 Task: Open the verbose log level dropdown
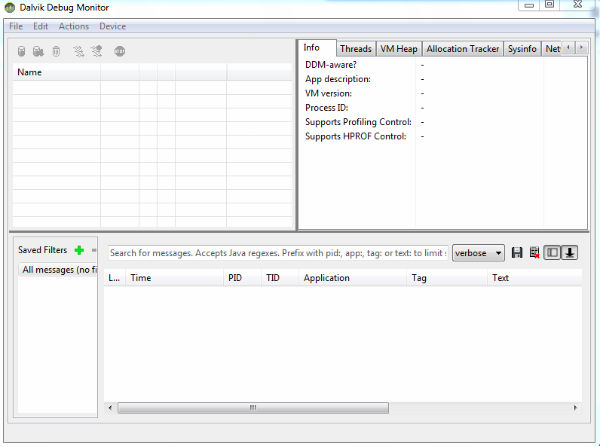(x=478, y=253)
